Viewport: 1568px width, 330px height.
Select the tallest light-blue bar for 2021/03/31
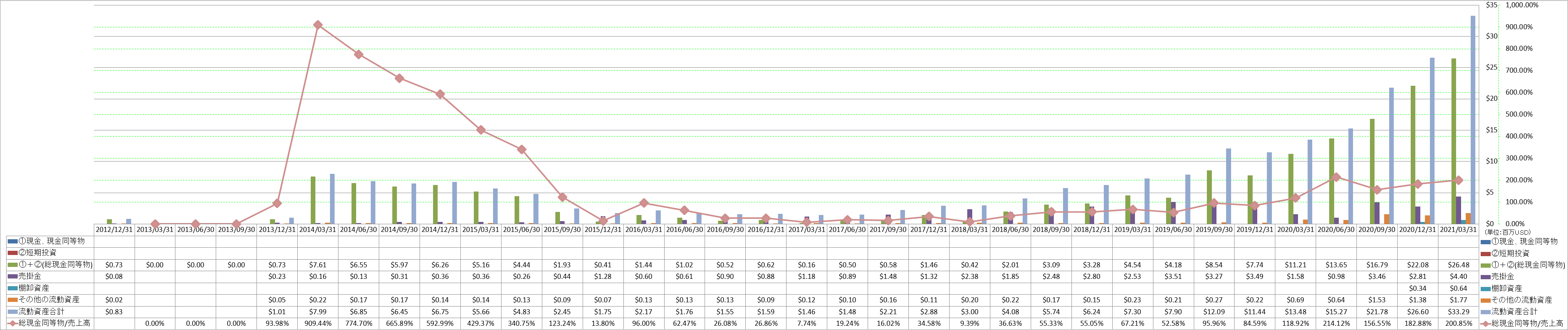pos(1473,119)
